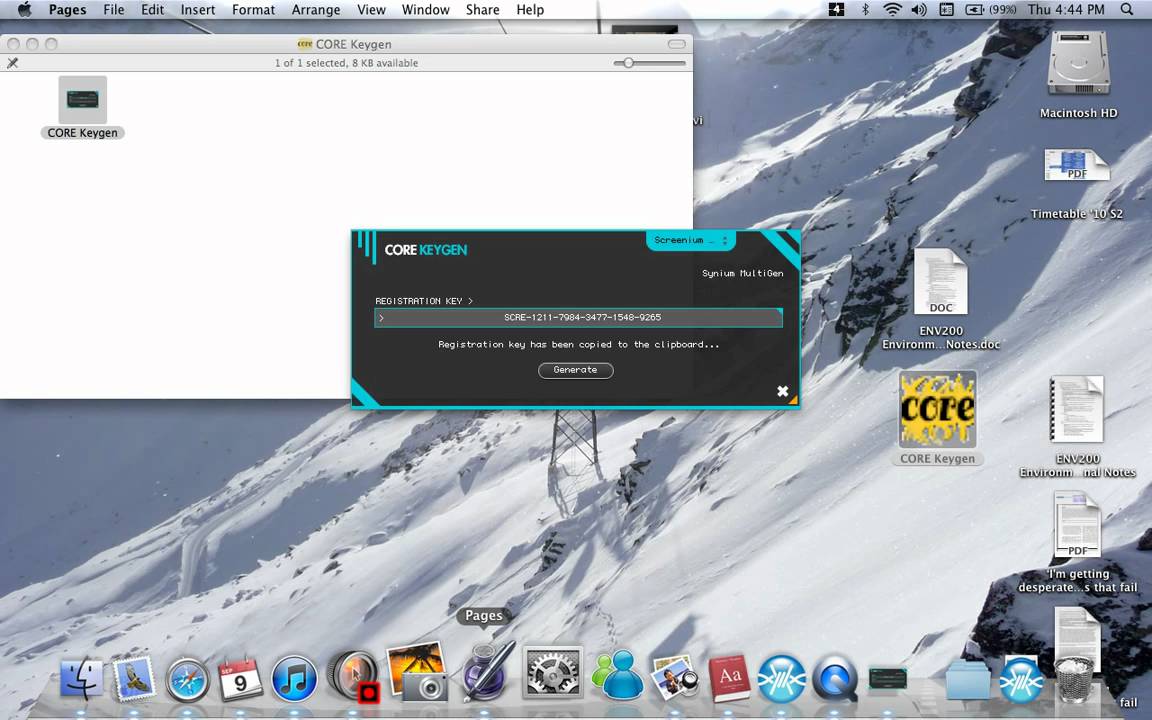Open the Edit menu
The height and width of the screenshot is (720, 1152).
tap(153, 10)
